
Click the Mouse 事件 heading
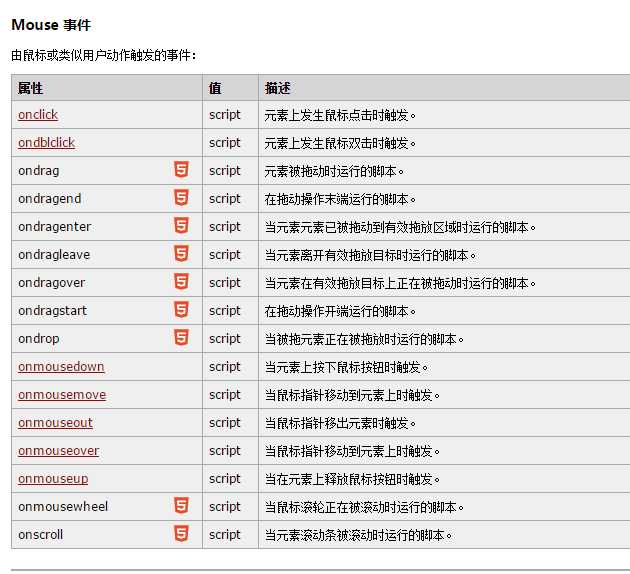click(51, 25)
